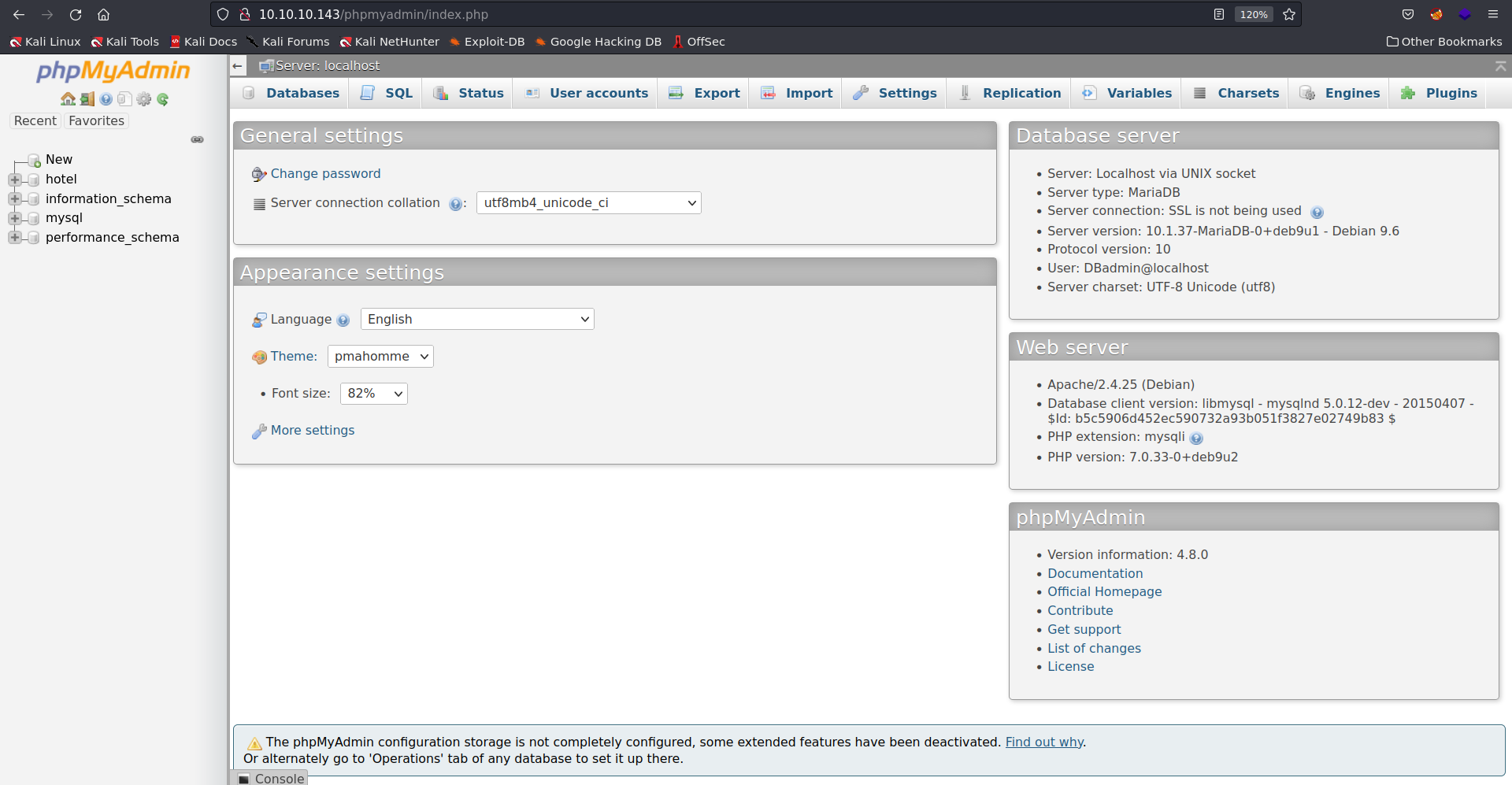Click the performance_schema database cylinder icon
1512x785 pixels.
click(x=33, y=238)
